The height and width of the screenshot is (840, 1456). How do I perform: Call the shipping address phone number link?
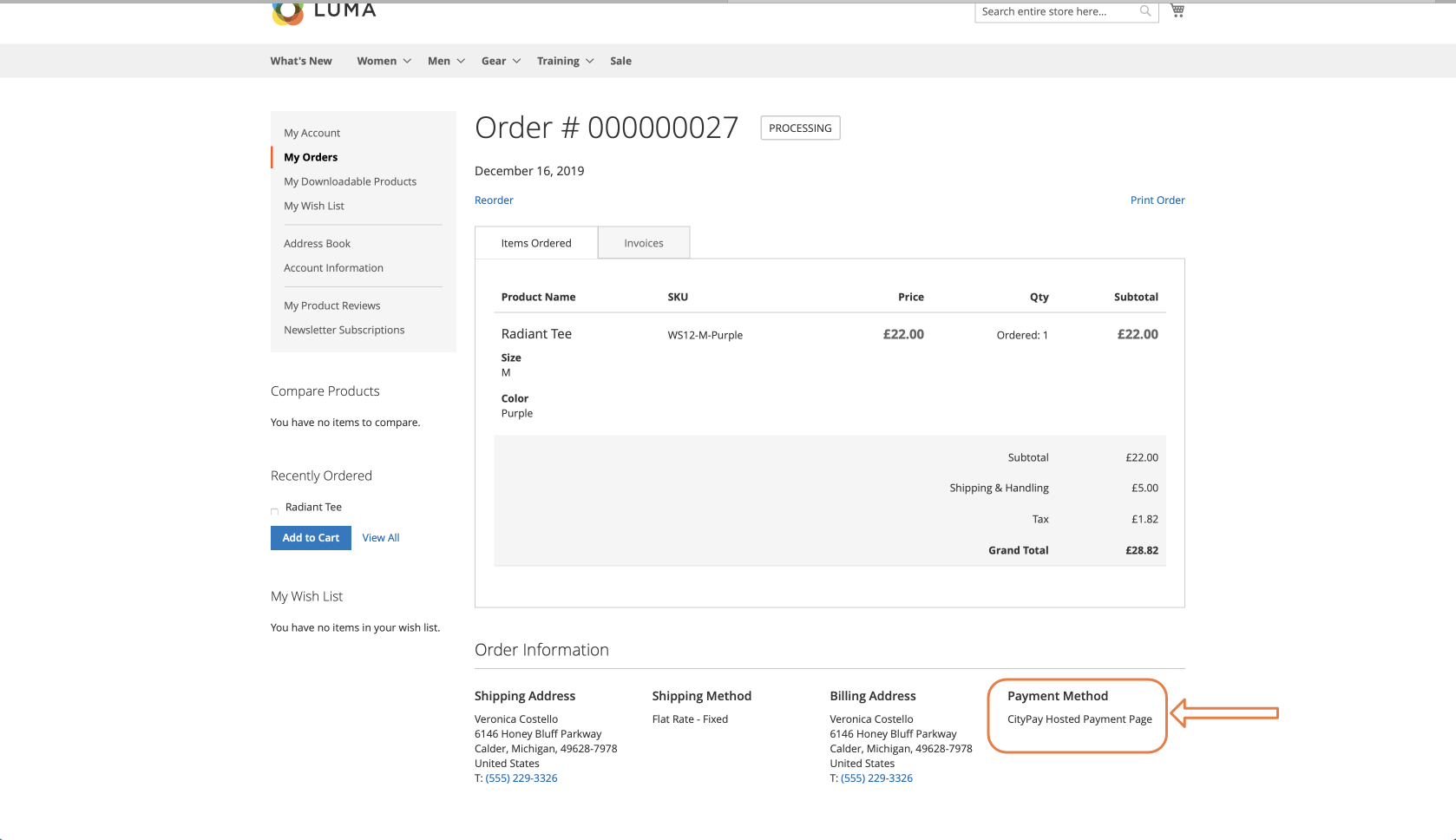point(521,778)
